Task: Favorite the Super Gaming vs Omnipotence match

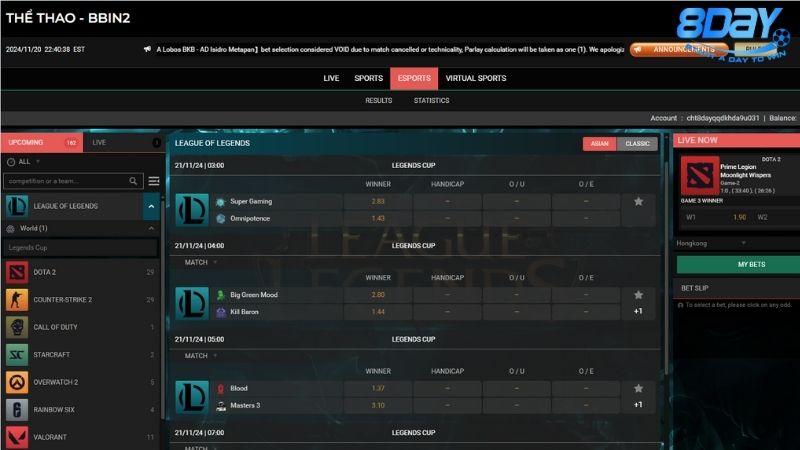Action: point(638,202)
